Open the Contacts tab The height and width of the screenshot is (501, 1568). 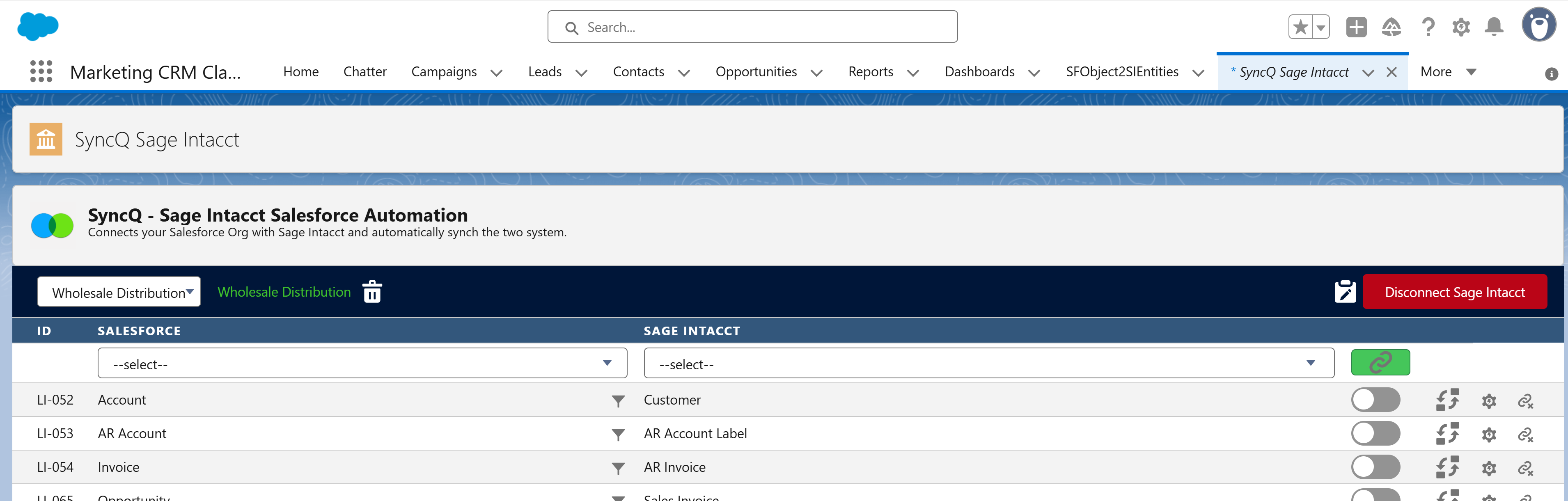pos(639,72)
